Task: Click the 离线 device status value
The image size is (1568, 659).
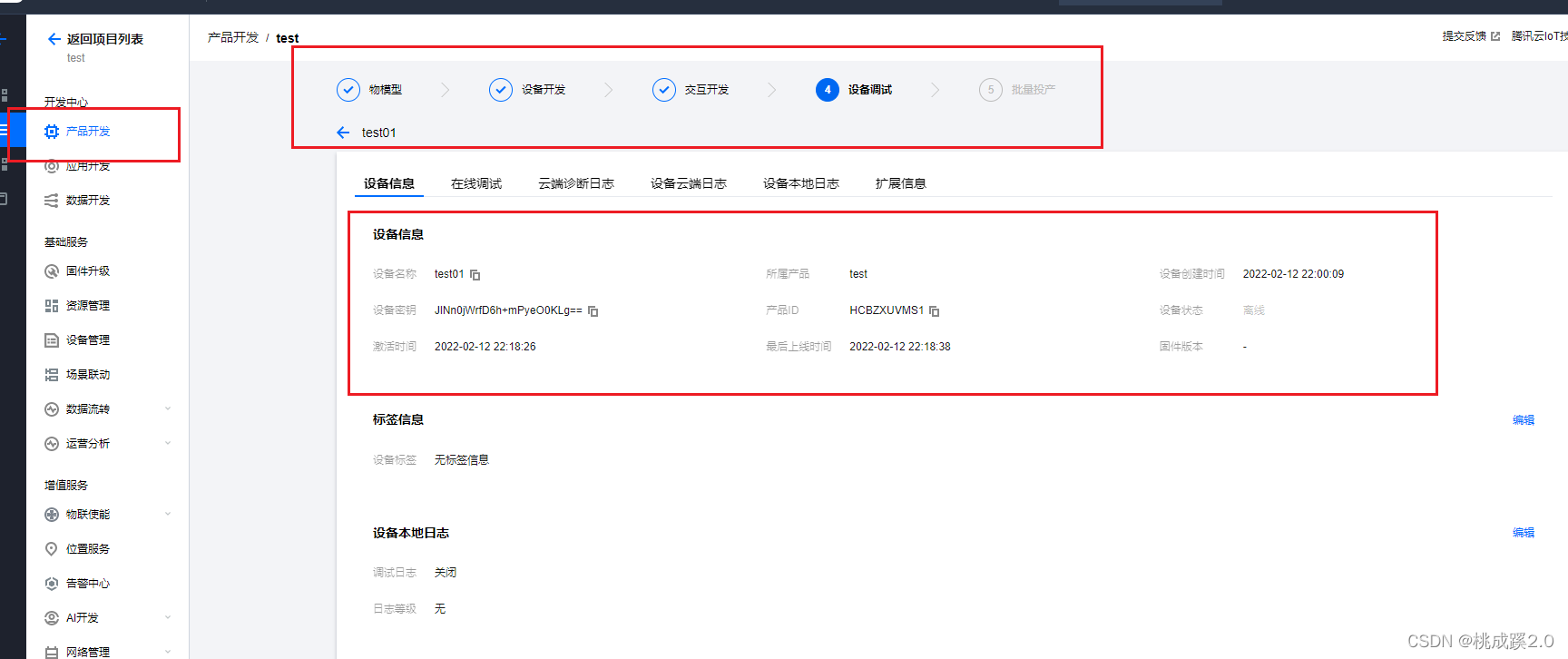Action: point(1253,310)
